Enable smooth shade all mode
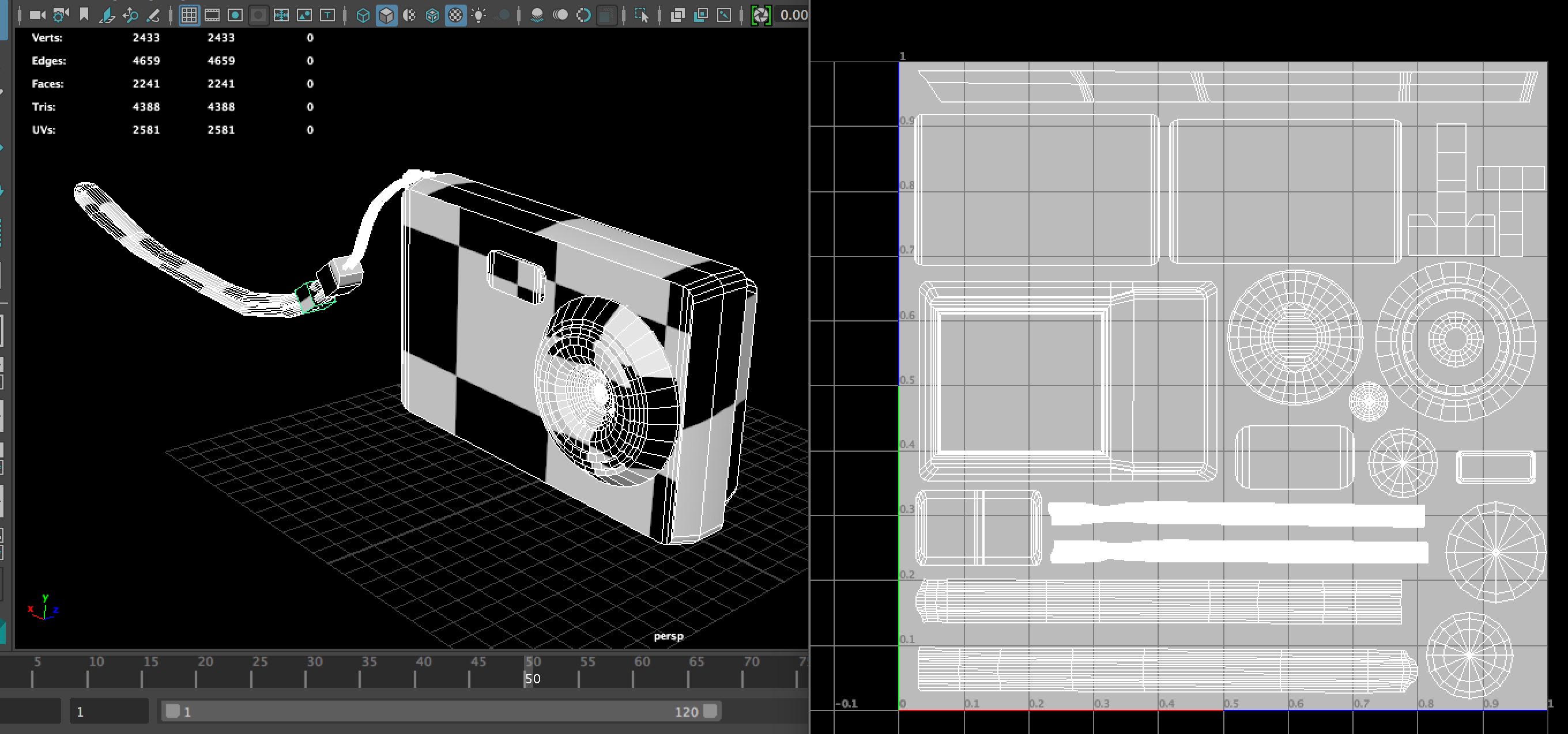Viewport: 1568px width, 734px height. click(386, 15)
